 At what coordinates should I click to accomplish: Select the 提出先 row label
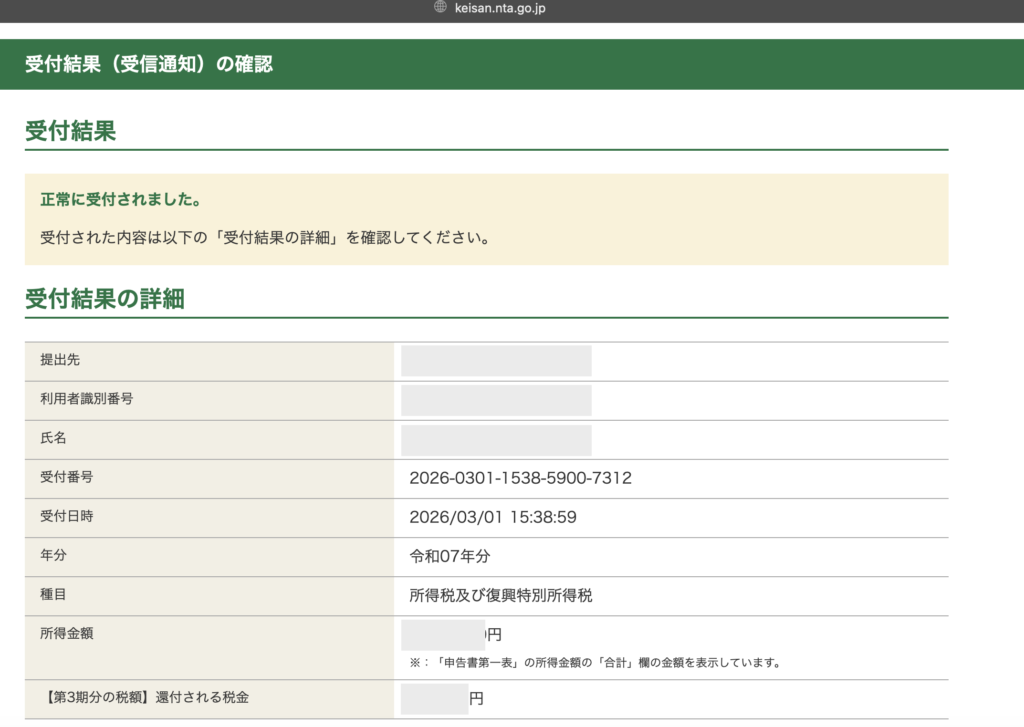60,360
